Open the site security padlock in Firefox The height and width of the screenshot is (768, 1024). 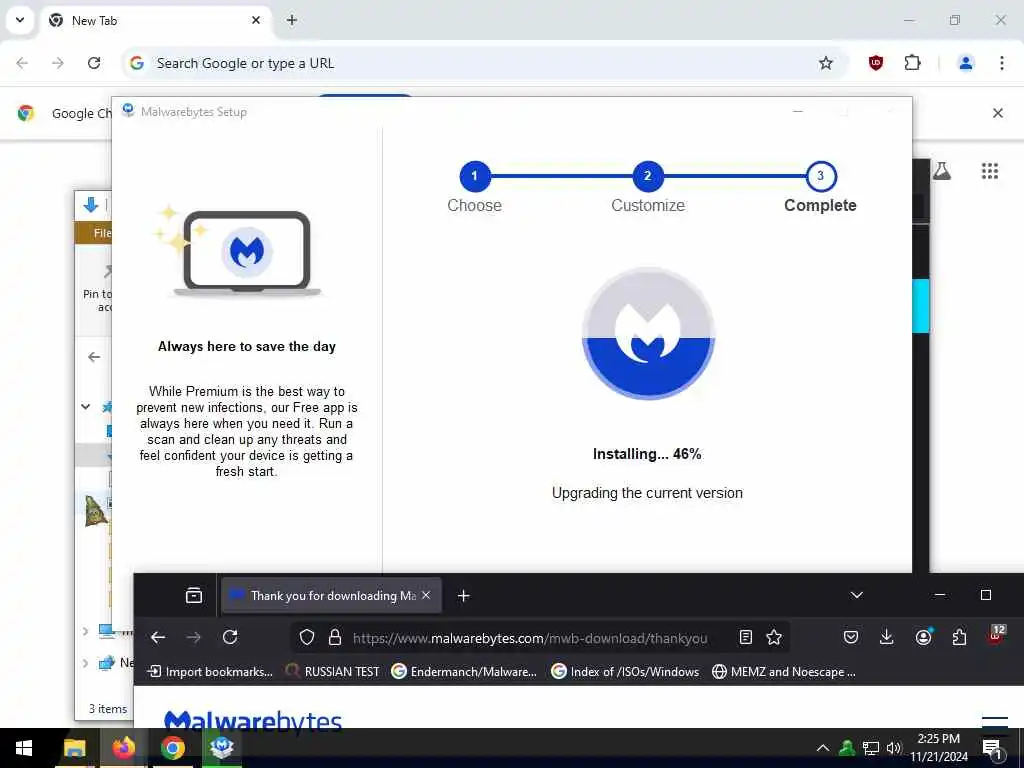(x=335, y=637)
